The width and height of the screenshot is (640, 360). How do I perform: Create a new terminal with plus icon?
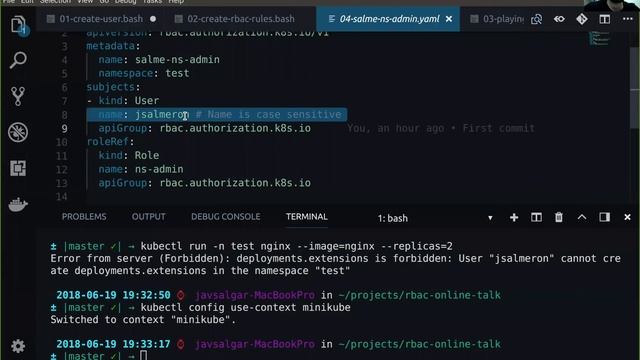(x=514, y=218)
